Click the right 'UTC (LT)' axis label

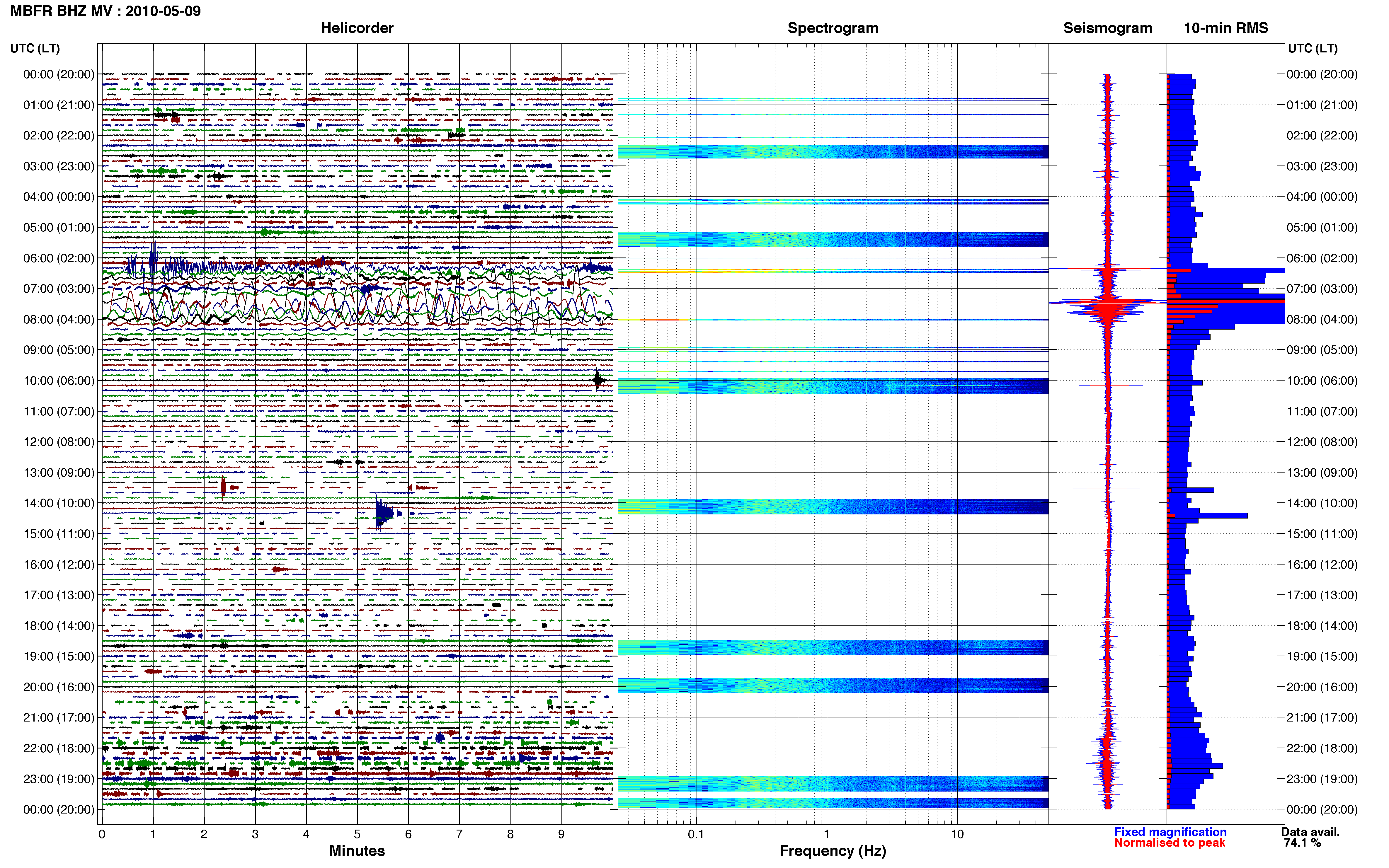pyautogui.click(x=1313, y=48)
